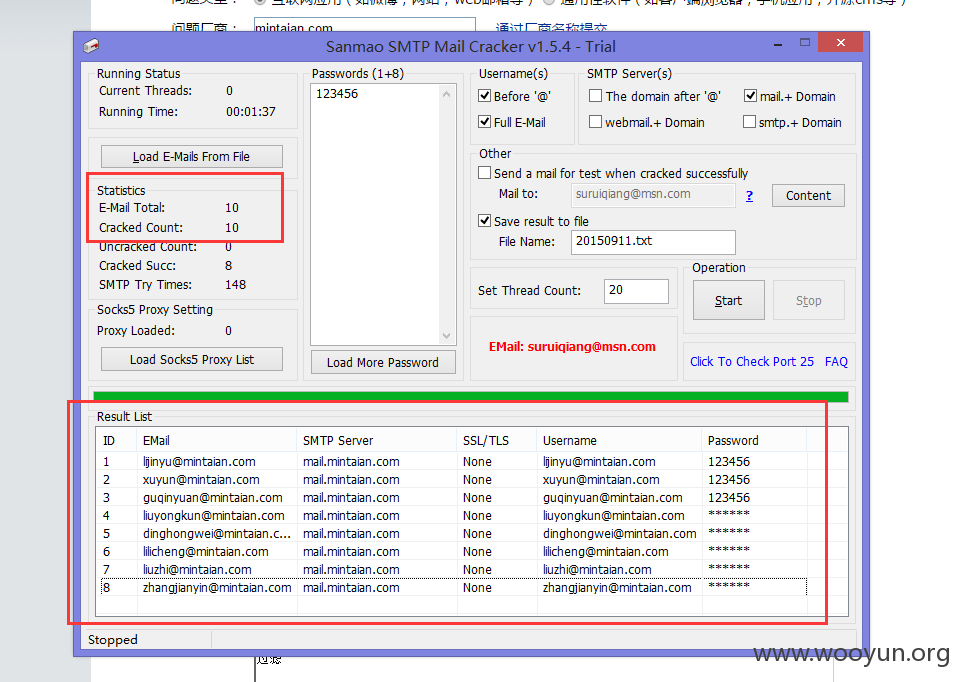Toggle the Full E-Mail checkbox
Screen dimensions: 959x682
(484, 122)
